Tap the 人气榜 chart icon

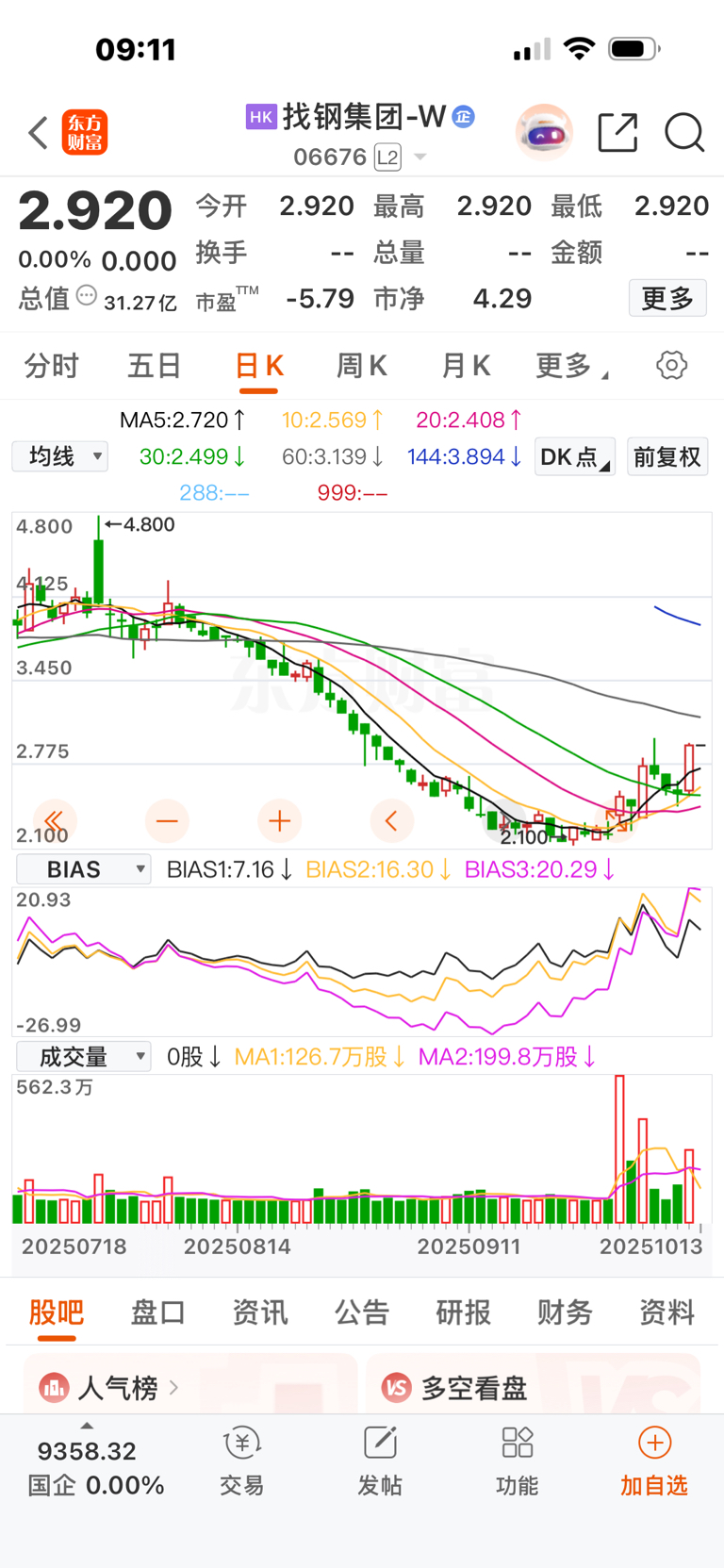pyautogui.click(x=55, y=1387)
